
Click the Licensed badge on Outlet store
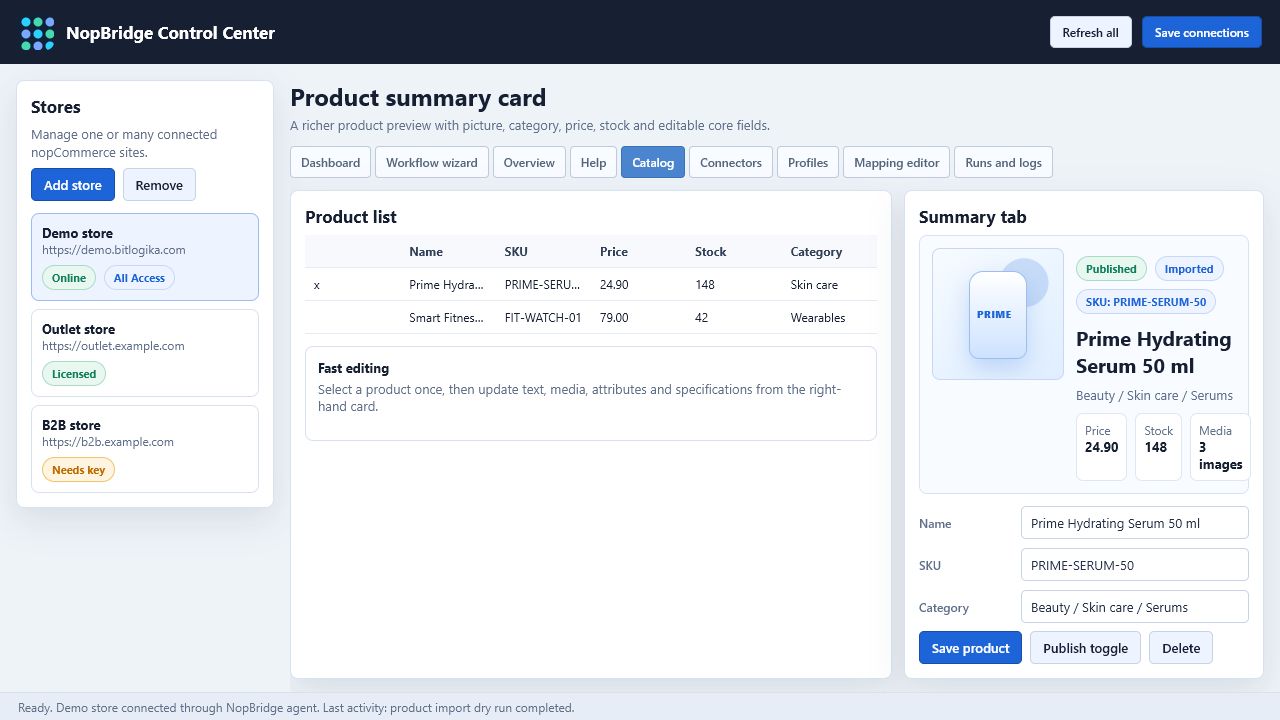74,374
